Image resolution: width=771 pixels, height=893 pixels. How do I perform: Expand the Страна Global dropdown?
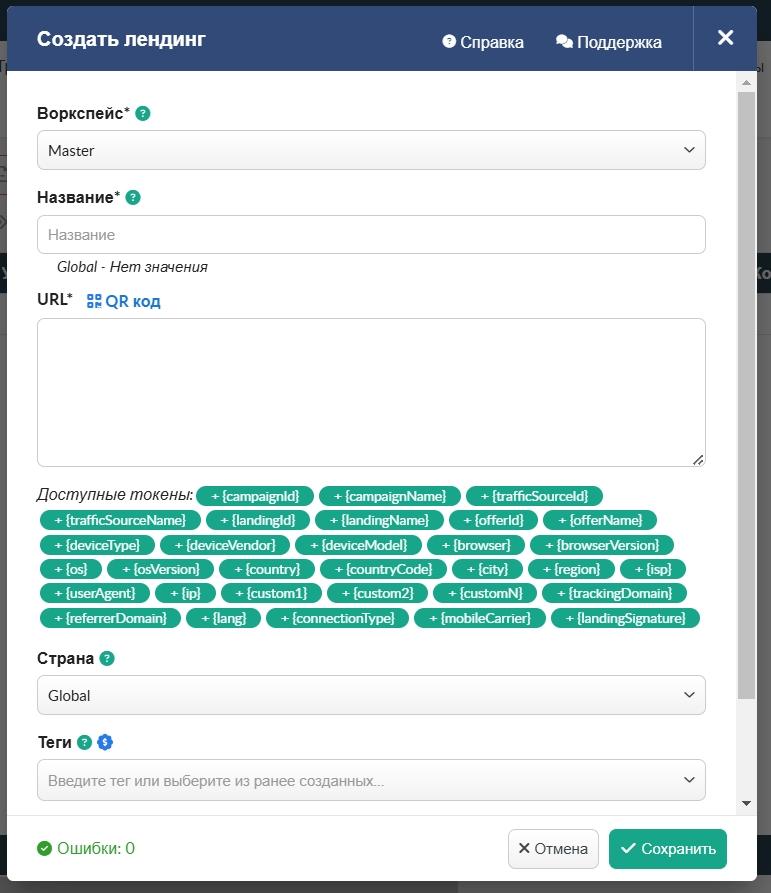click(x=371, y=695)
